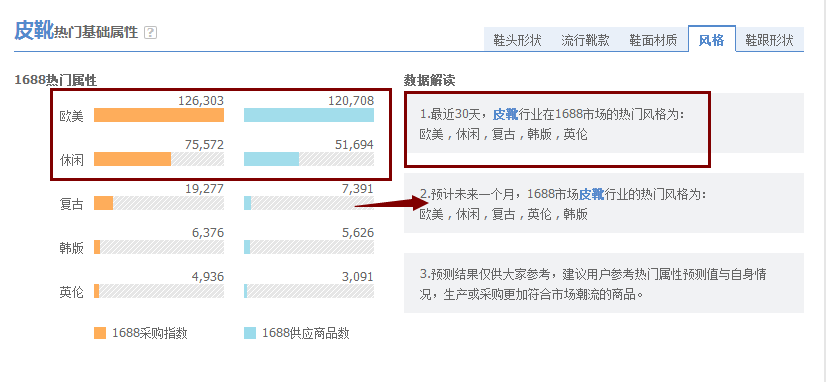Click the orange 1688采购指数 legend swatch
Screen dimensions: 826x382
[100, 333]
